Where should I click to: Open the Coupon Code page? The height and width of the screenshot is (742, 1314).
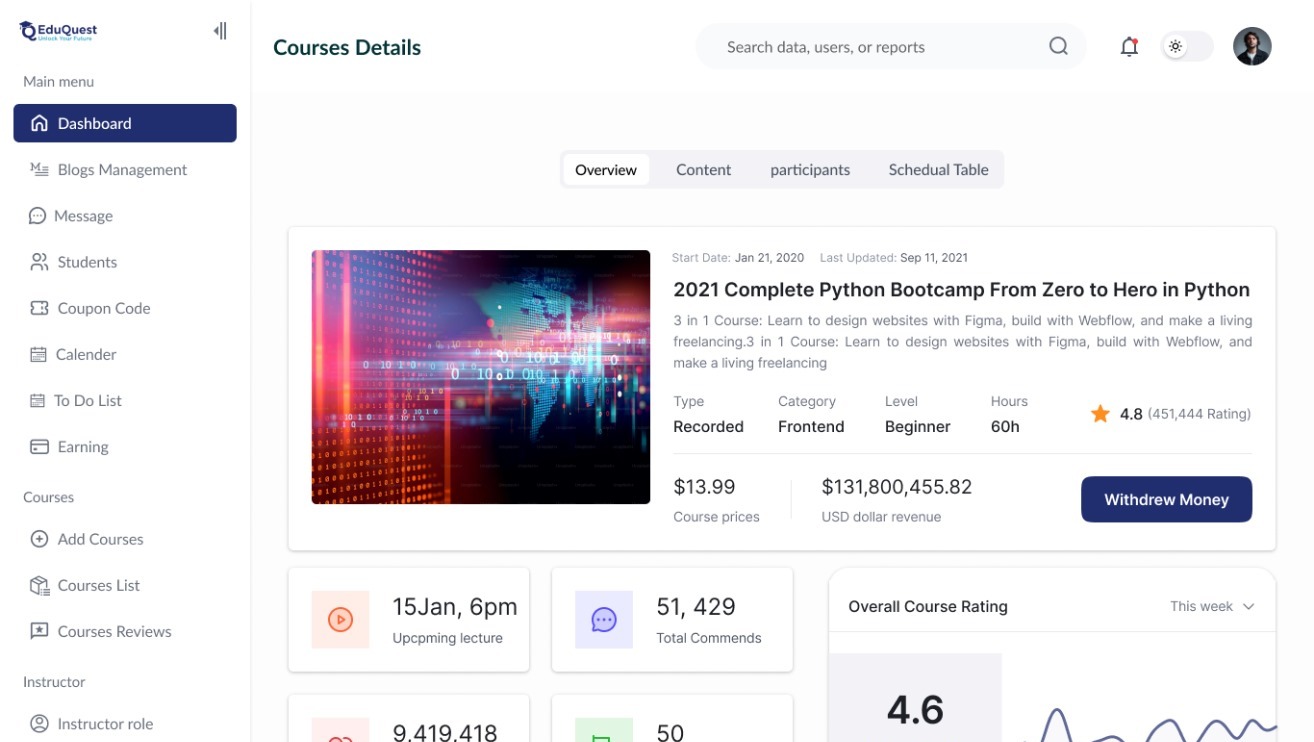(103, 308)
